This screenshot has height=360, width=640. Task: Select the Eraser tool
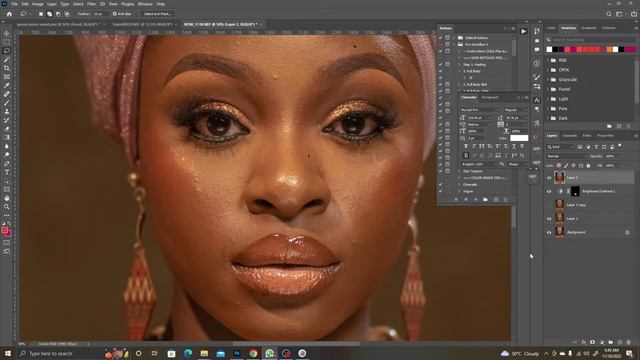7,129
